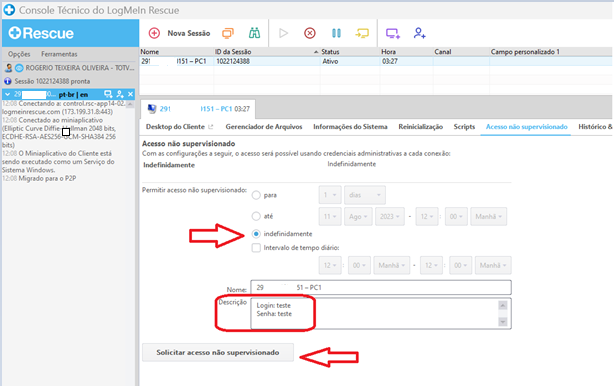Click the blue pause session icon
Viewport: 614px width, 386px height.
[x=336, y=33]
